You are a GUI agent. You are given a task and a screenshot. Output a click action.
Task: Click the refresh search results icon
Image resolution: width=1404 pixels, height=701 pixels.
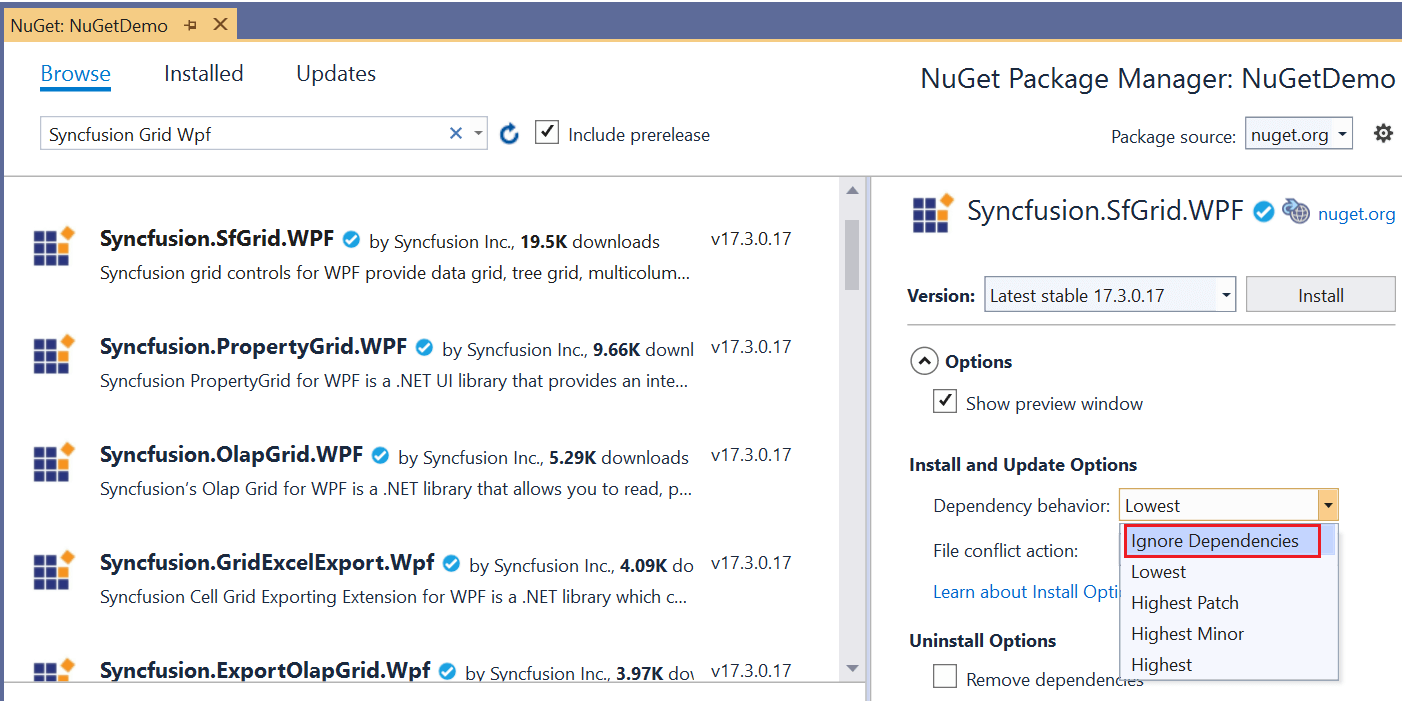tap(509, 132)
